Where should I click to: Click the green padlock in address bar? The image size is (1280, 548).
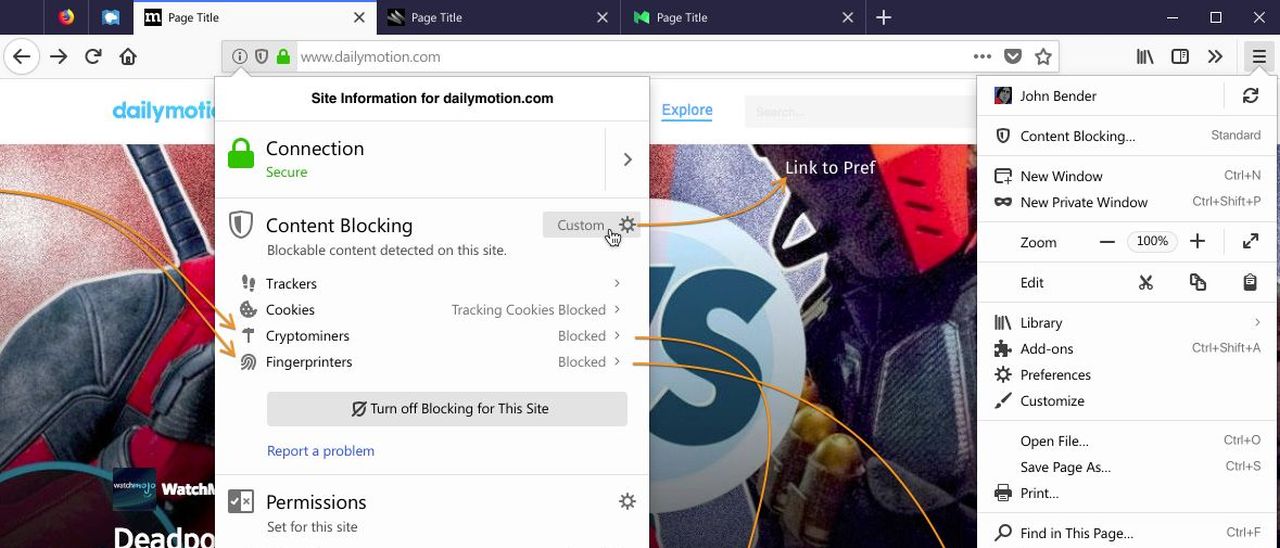[283, 57]
